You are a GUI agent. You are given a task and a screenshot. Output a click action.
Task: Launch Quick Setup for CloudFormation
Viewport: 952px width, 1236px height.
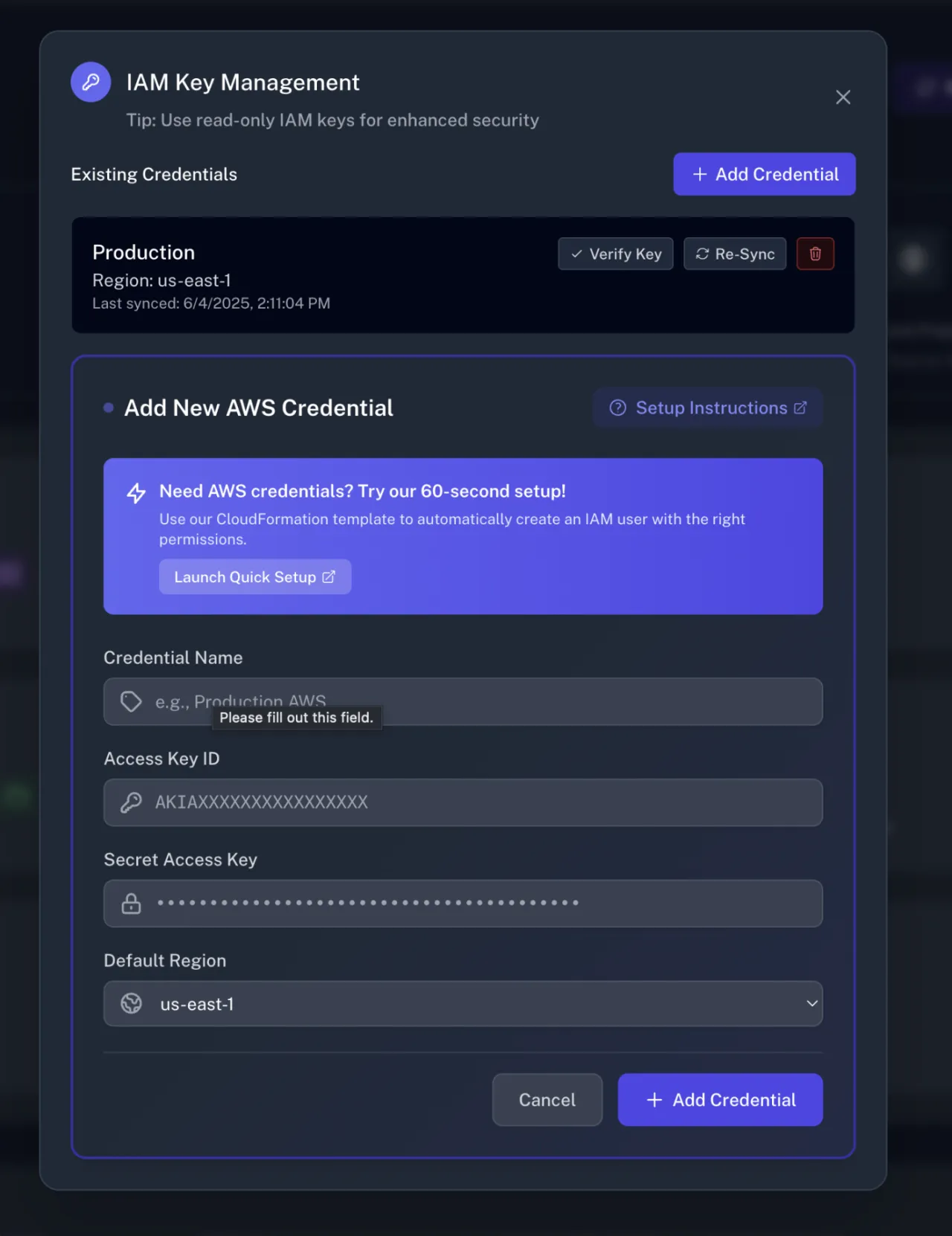[254, 577]
